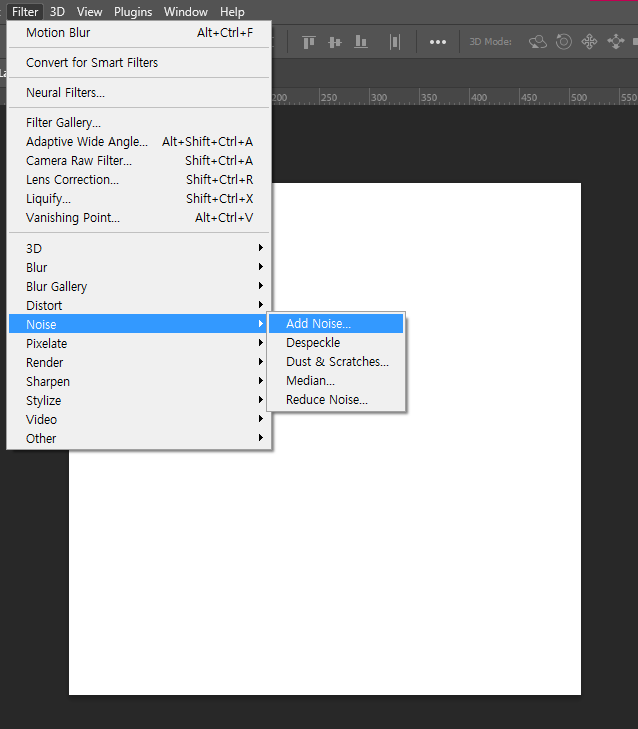Open the three-dots more options button

pos(438,42)
